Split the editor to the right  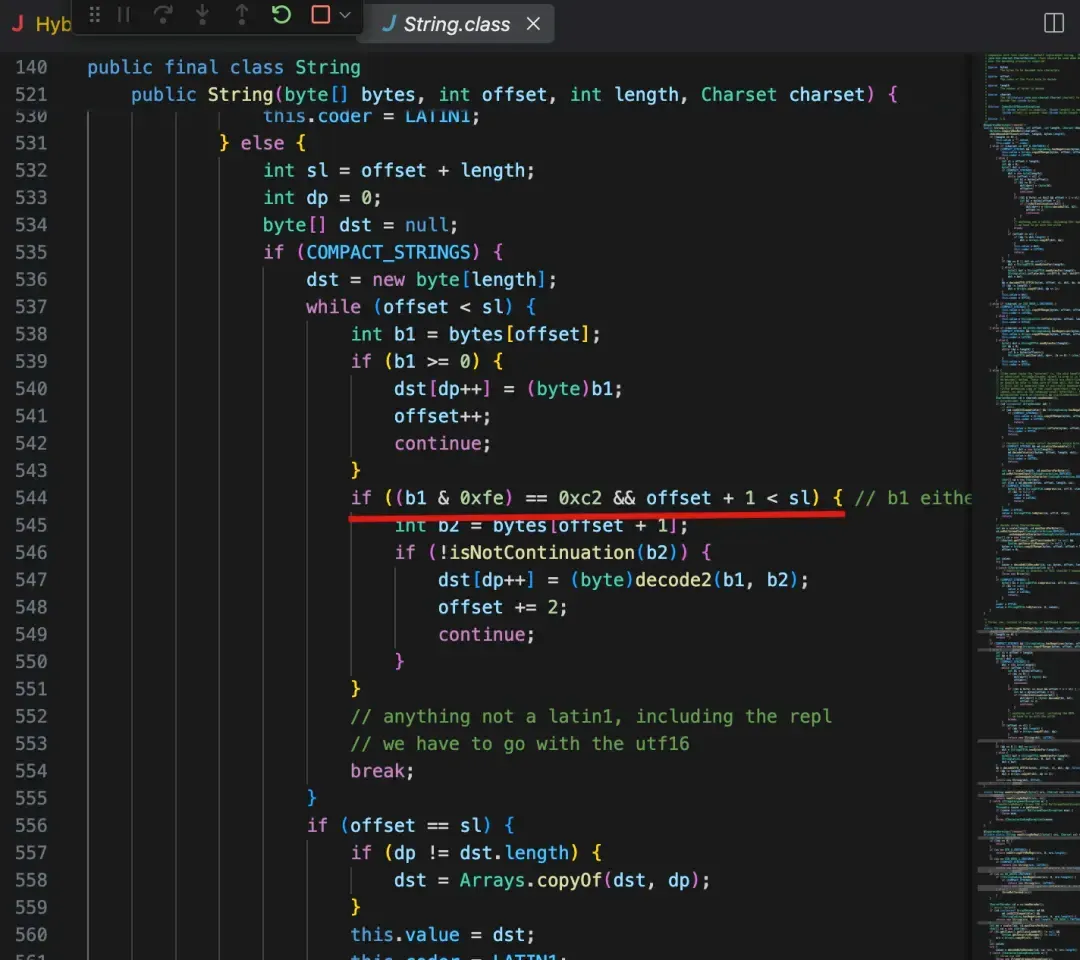click(x=1053, y=23)
